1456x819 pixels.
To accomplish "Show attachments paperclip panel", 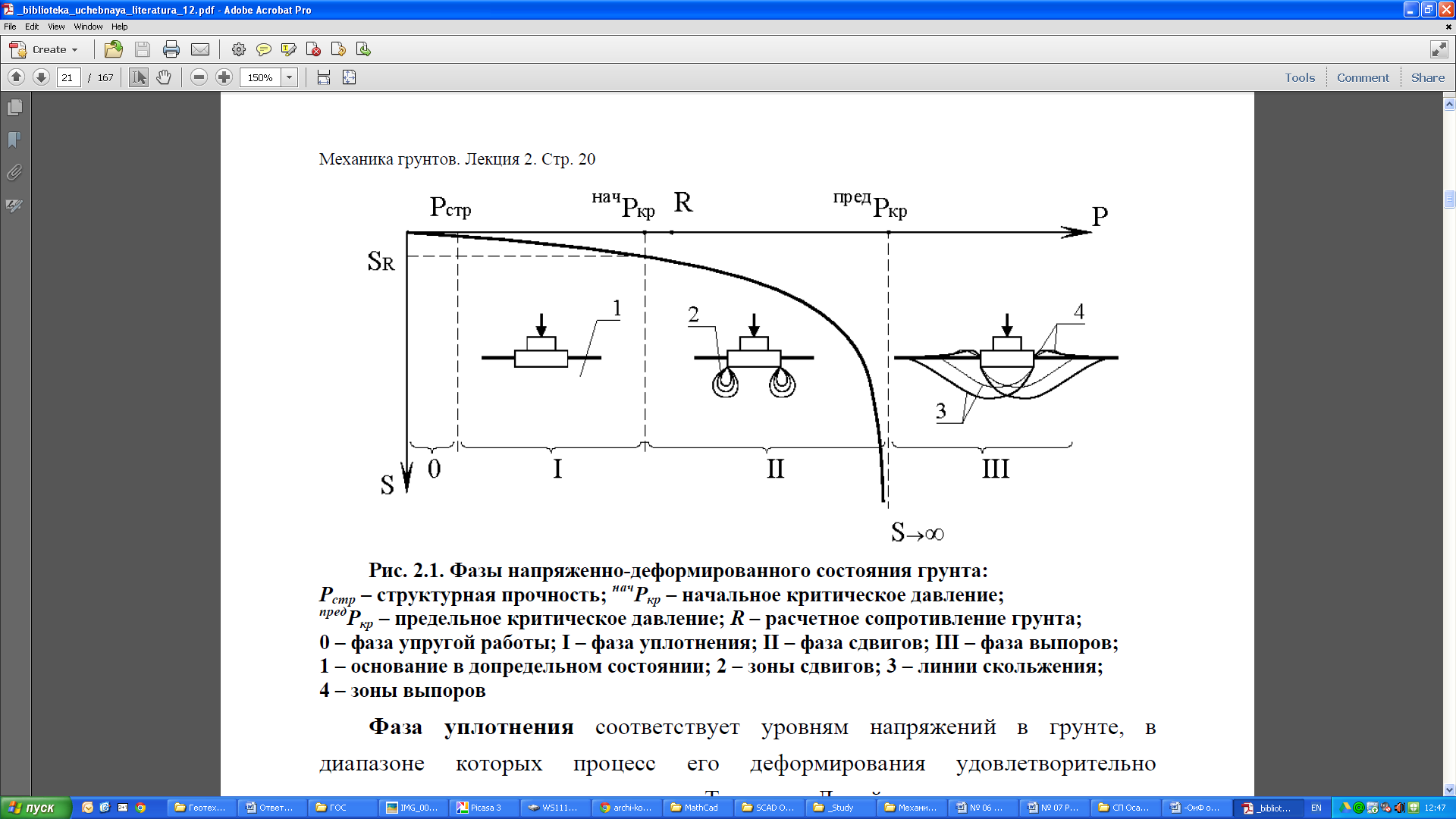I will point(14,173).
